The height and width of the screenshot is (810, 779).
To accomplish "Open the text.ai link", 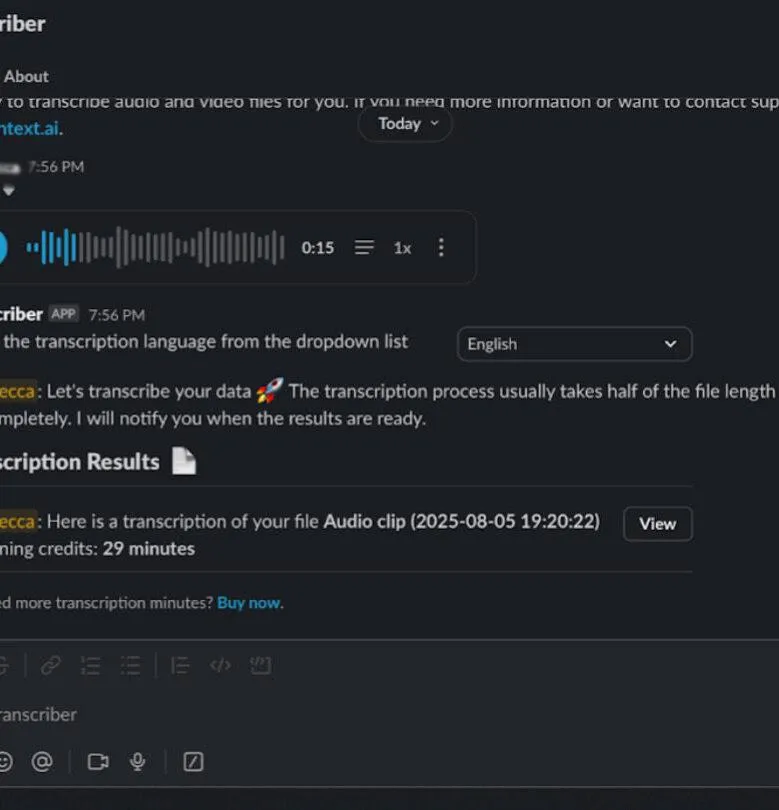I will [29, 128].
